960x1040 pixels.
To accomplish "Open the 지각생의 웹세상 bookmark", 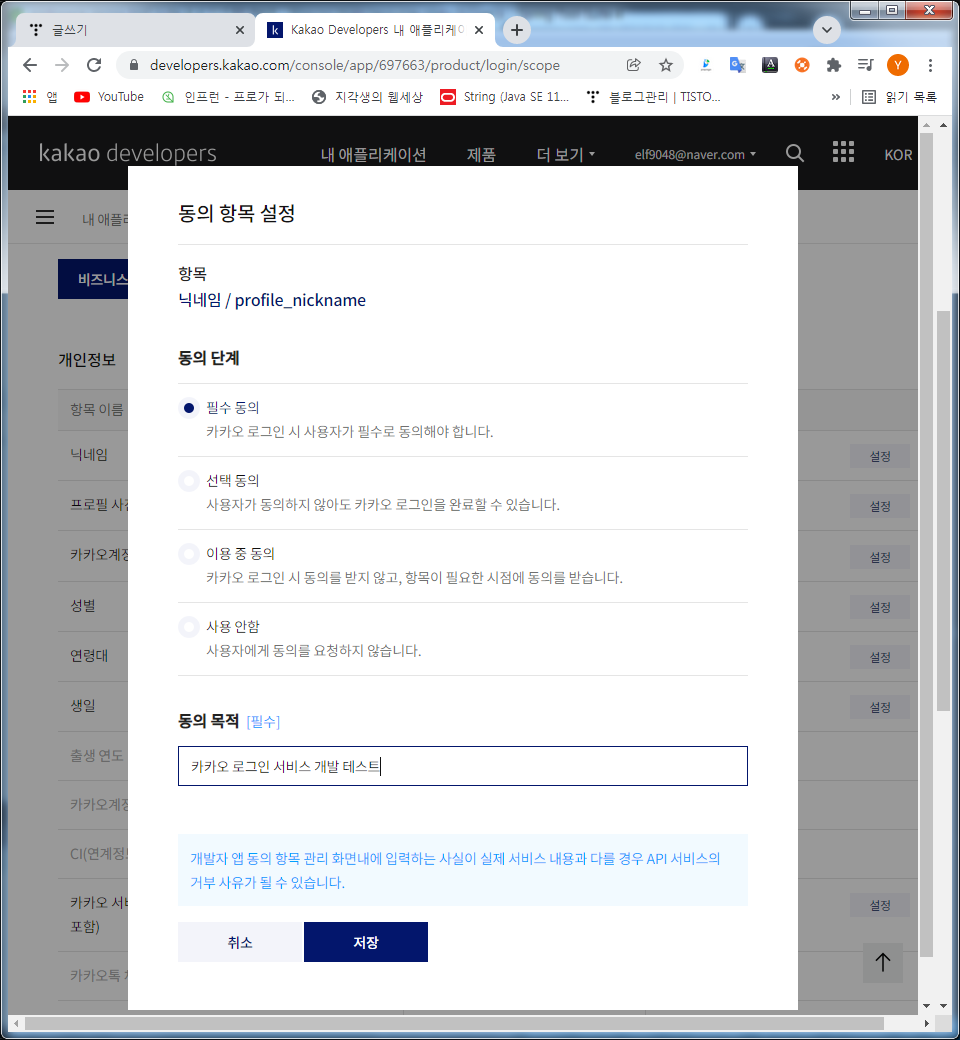I will pos(367,97).
